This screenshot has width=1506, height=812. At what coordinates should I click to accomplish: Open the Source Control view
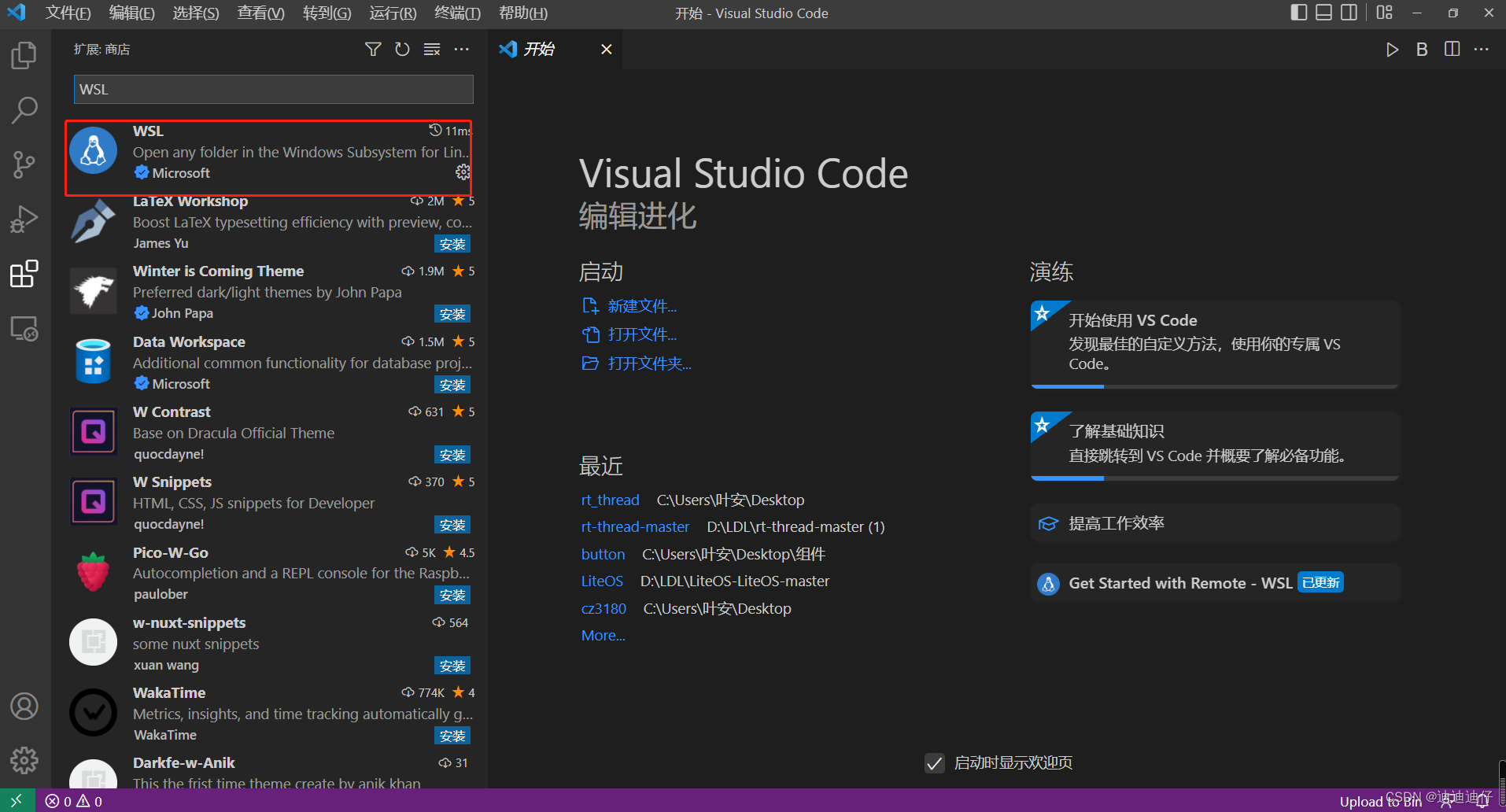coord(24,164)
